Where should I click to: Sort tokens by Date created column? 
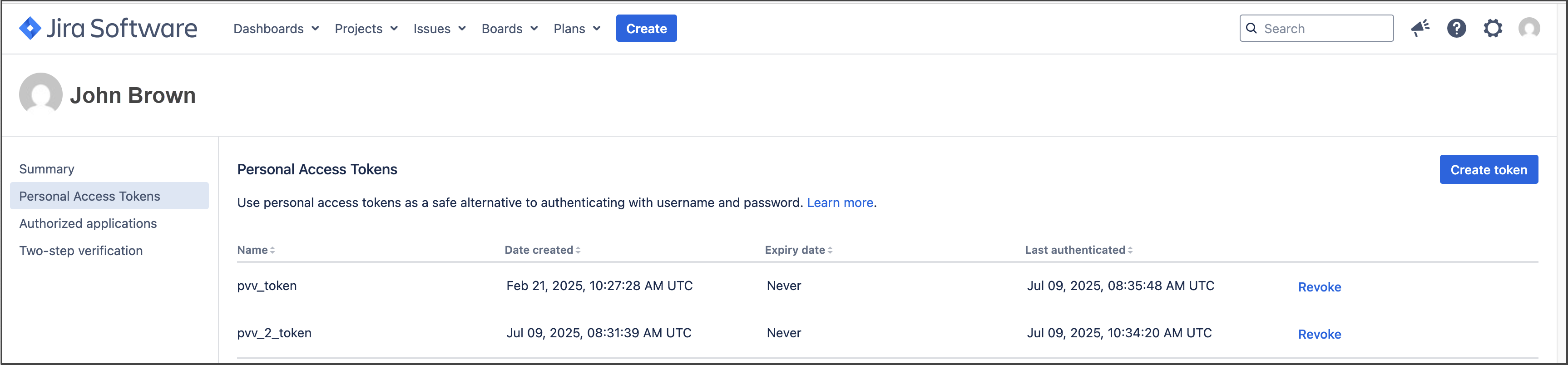[542, 250]
